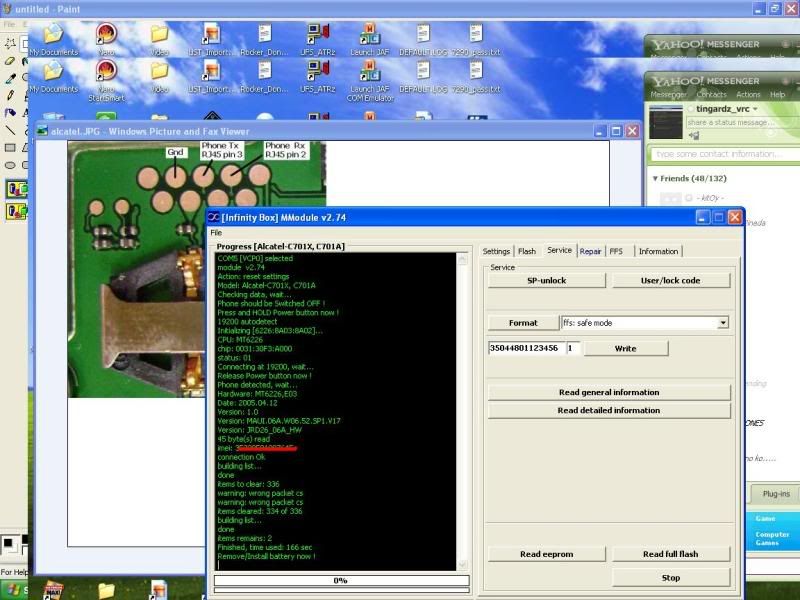Click the IMEI number input field
The height and width of the screenshot is (600, 800).
tap(525, 348)
